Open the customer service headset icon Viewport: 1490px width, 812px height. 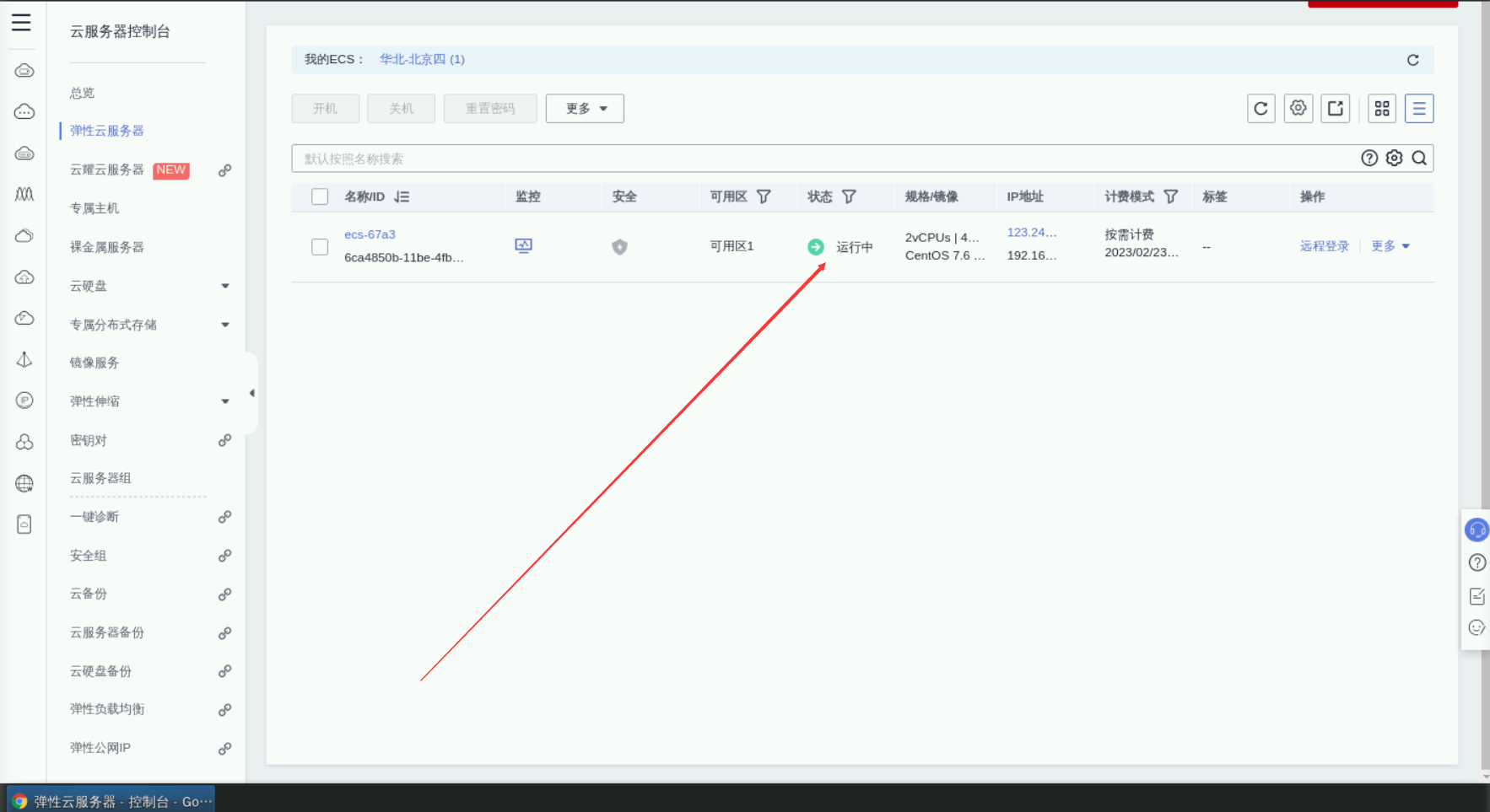pyautogui.click(x=1477, y=530)
